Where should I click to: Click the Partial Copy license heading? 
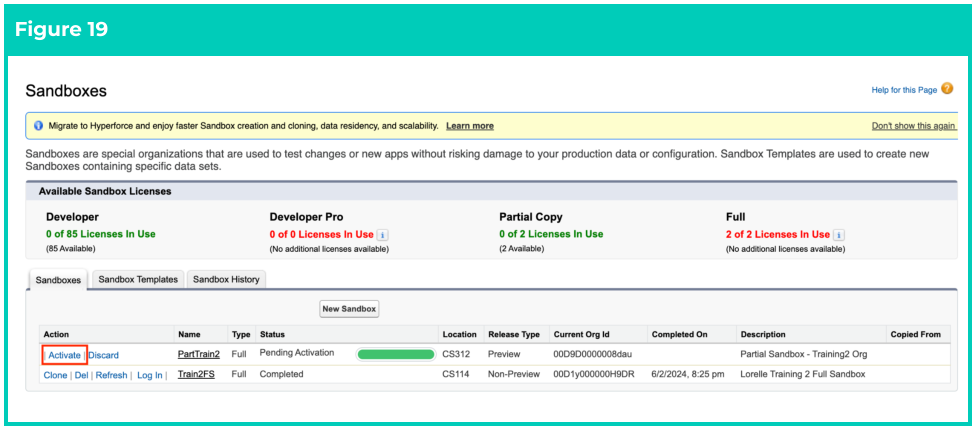pos(531,217)
